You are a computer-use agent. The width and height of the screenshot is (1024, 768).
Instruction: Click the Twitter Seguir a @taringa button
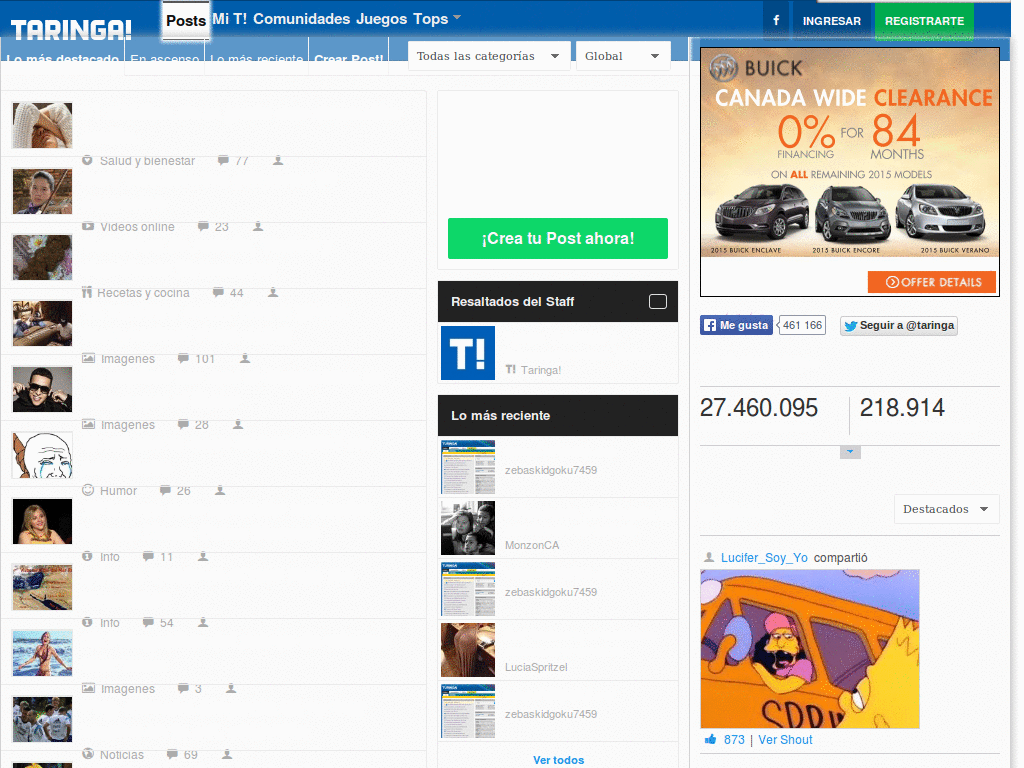tap(898, 325)
